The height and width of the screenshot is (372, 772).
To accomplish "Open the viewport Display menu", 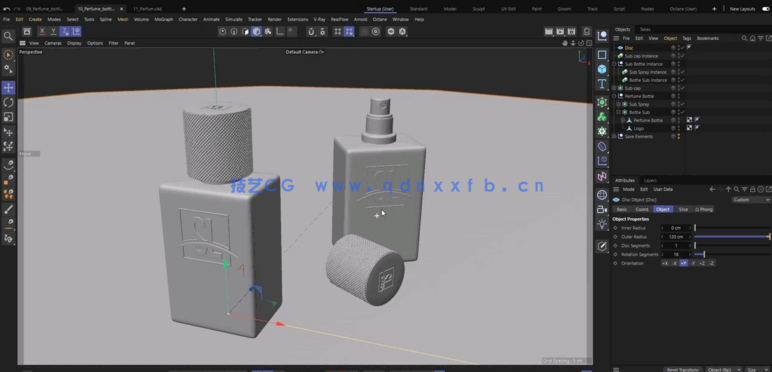I will tap(74, 43).
